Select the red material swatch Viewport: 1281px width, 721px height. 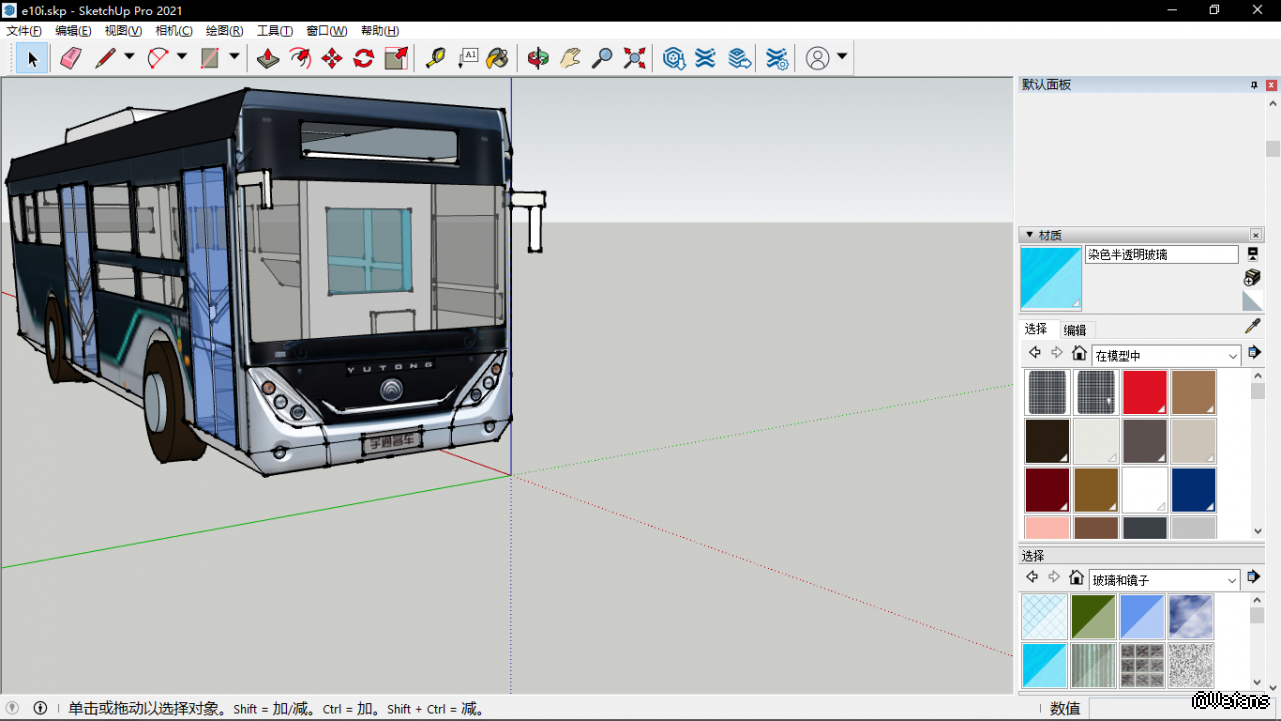tap(1144, 392)
